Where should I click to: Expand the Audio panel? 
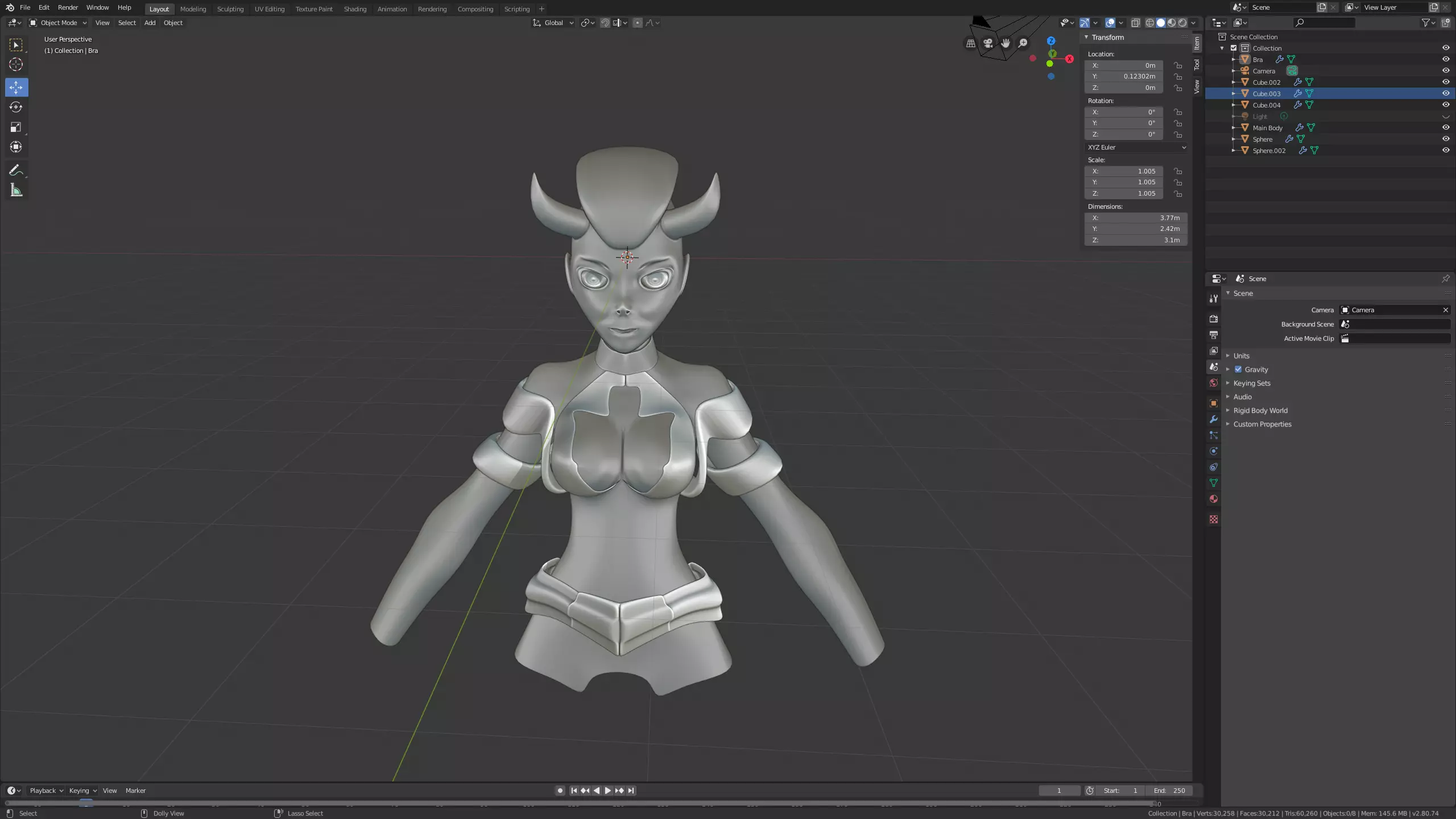pos(1242,397)
